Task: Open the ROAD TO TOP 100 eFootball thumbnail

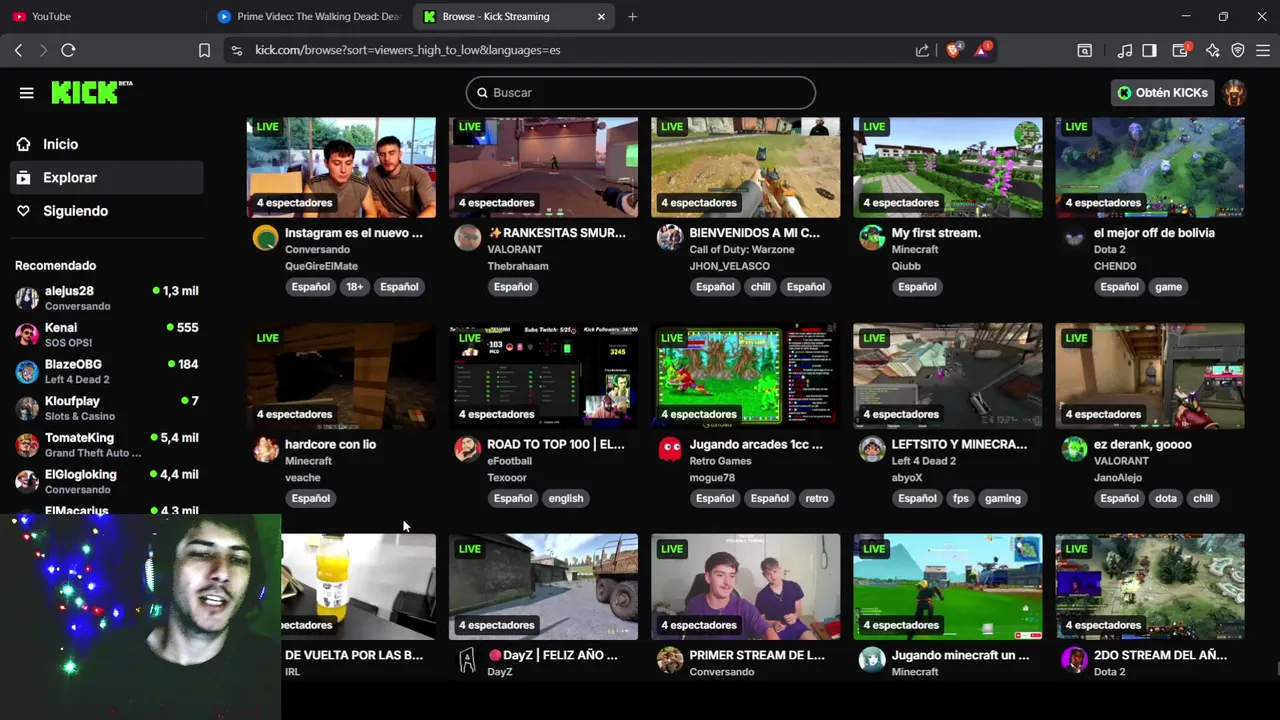Action: coord(543,376)
